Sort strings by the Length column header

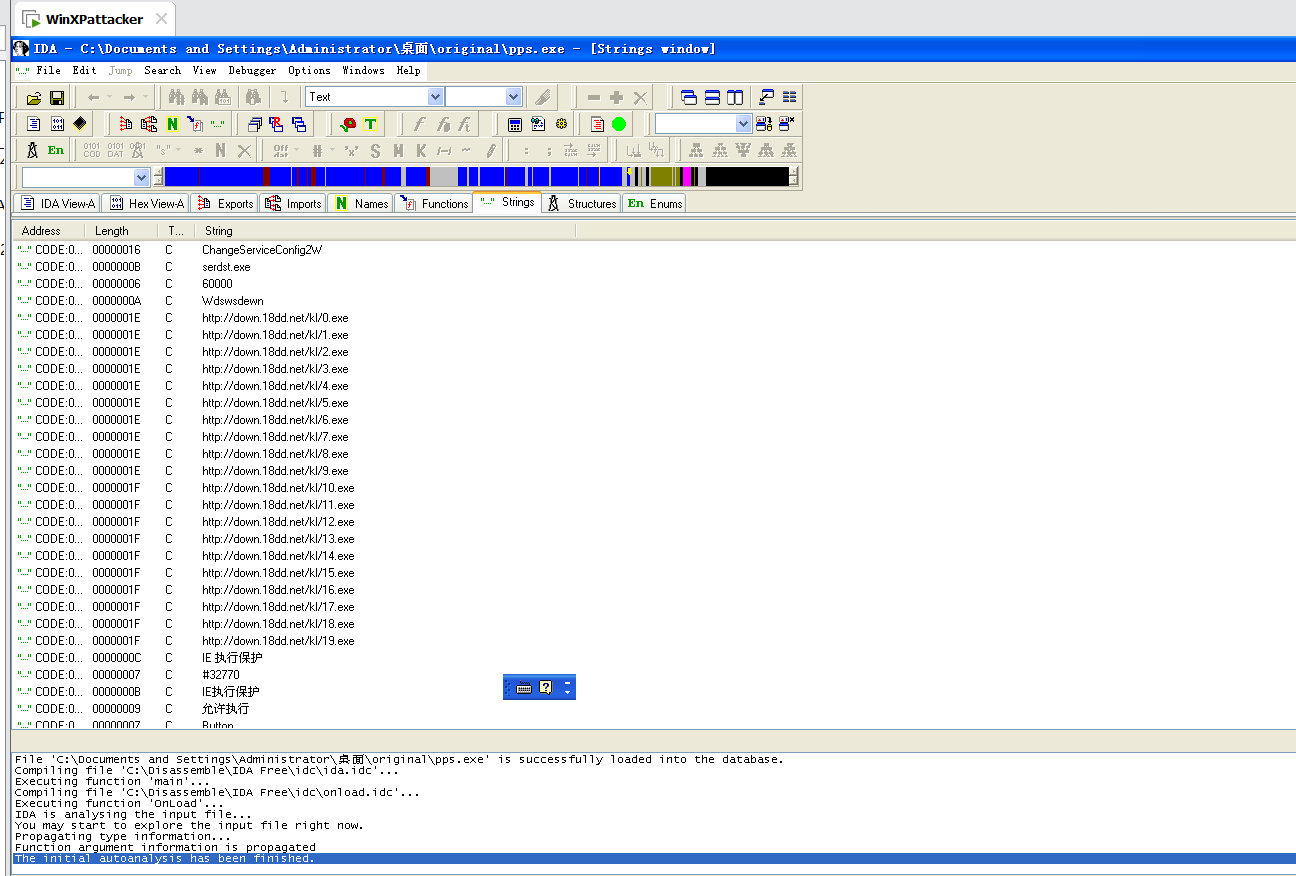120,231
